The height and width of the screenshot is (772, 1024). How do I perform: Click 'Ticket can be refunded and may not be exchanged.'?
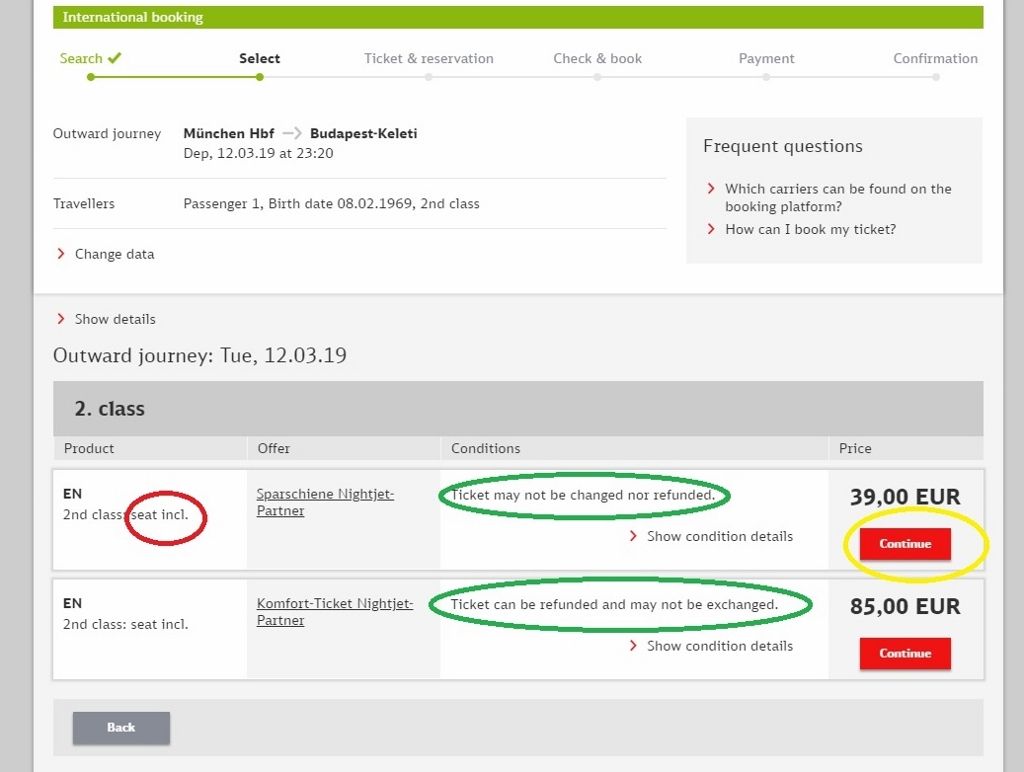[615, 605]
